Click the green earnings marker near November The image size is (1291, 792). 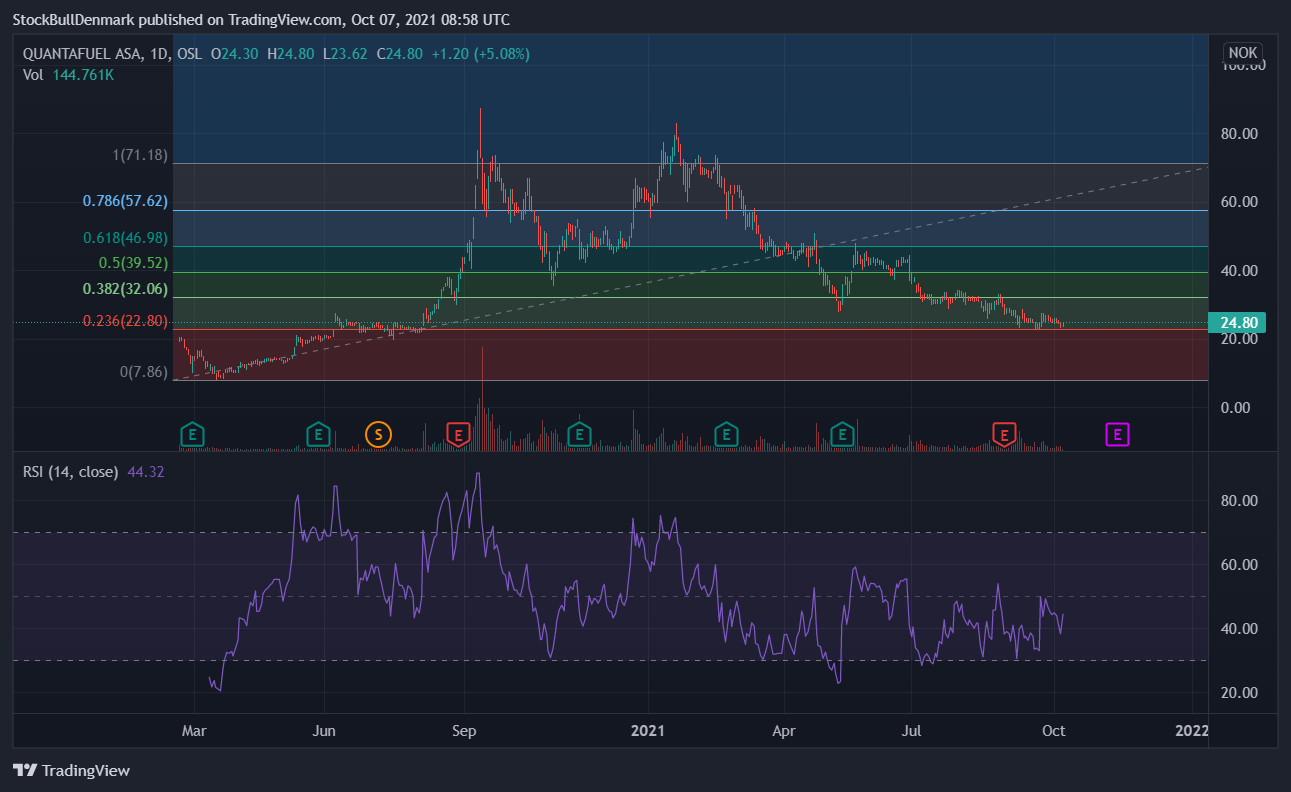pyautogui.click(x=578, y=434)
